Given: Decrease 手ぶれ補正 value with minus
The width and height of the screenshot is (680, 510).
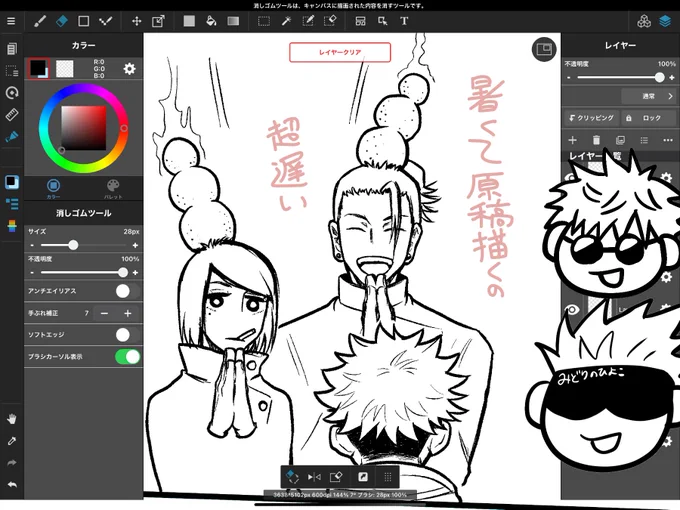Looking at the screenshot, I should coord(105,313).
